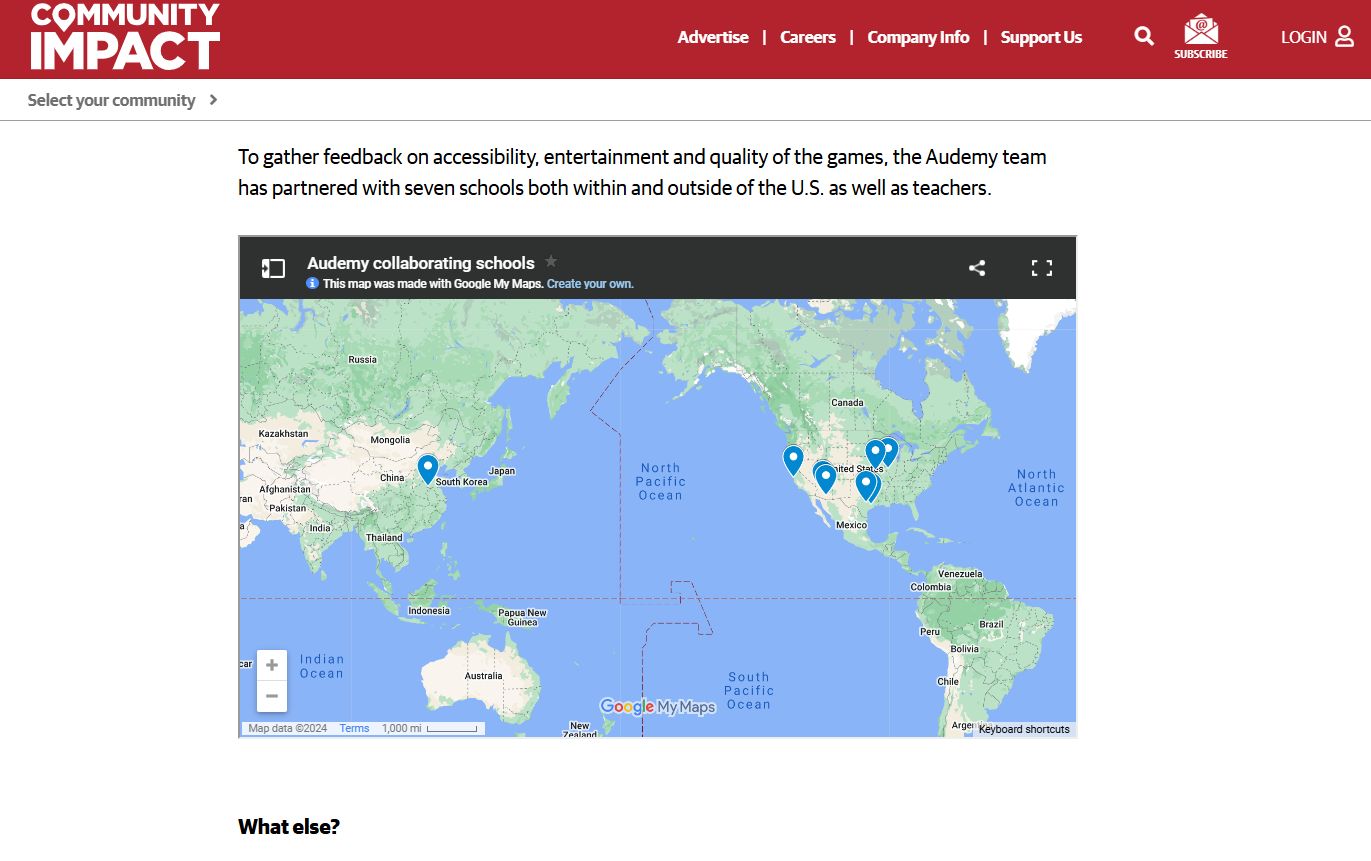The image size is (1371, 861).
Task: Click the Papua New Guinea label
Action: [x=523, y=617]
